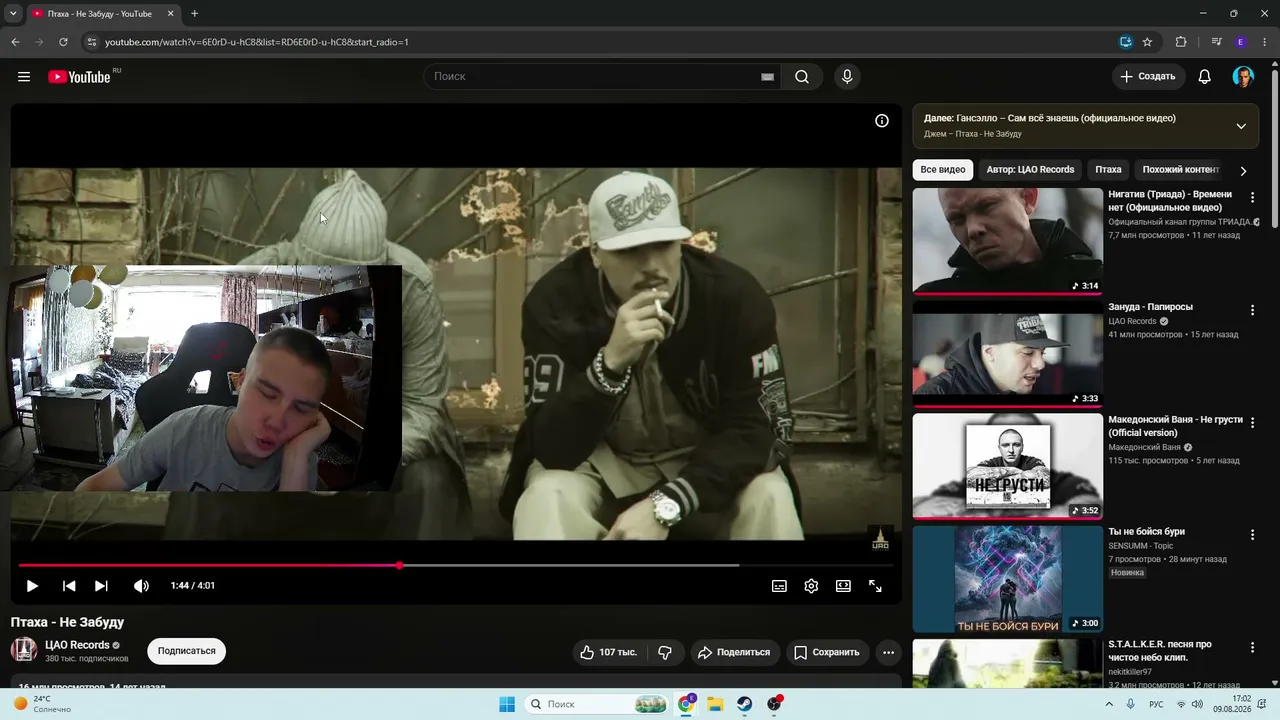1280x720 pixels.
Task: Open the Windows Start menu
Action: (507, 704)
